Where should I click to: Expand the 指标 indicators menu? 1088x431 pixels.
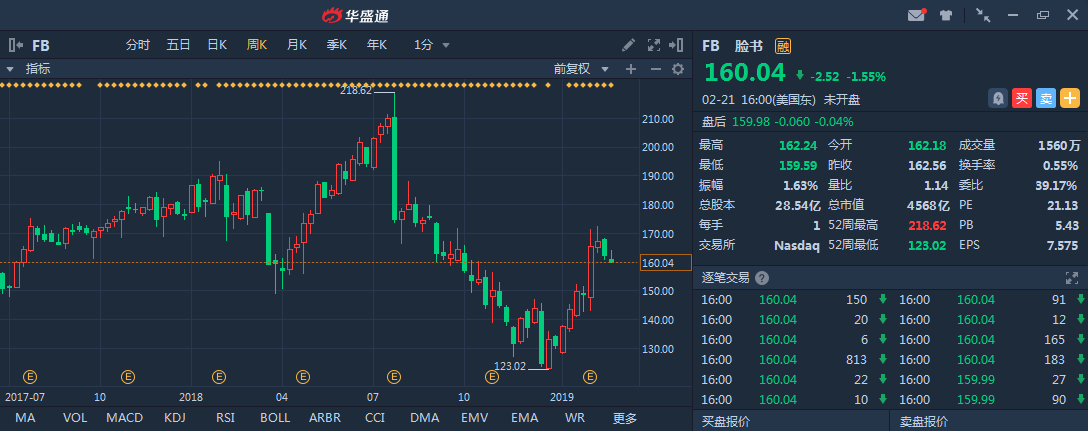pyautogui.click(x=30, y=69)
